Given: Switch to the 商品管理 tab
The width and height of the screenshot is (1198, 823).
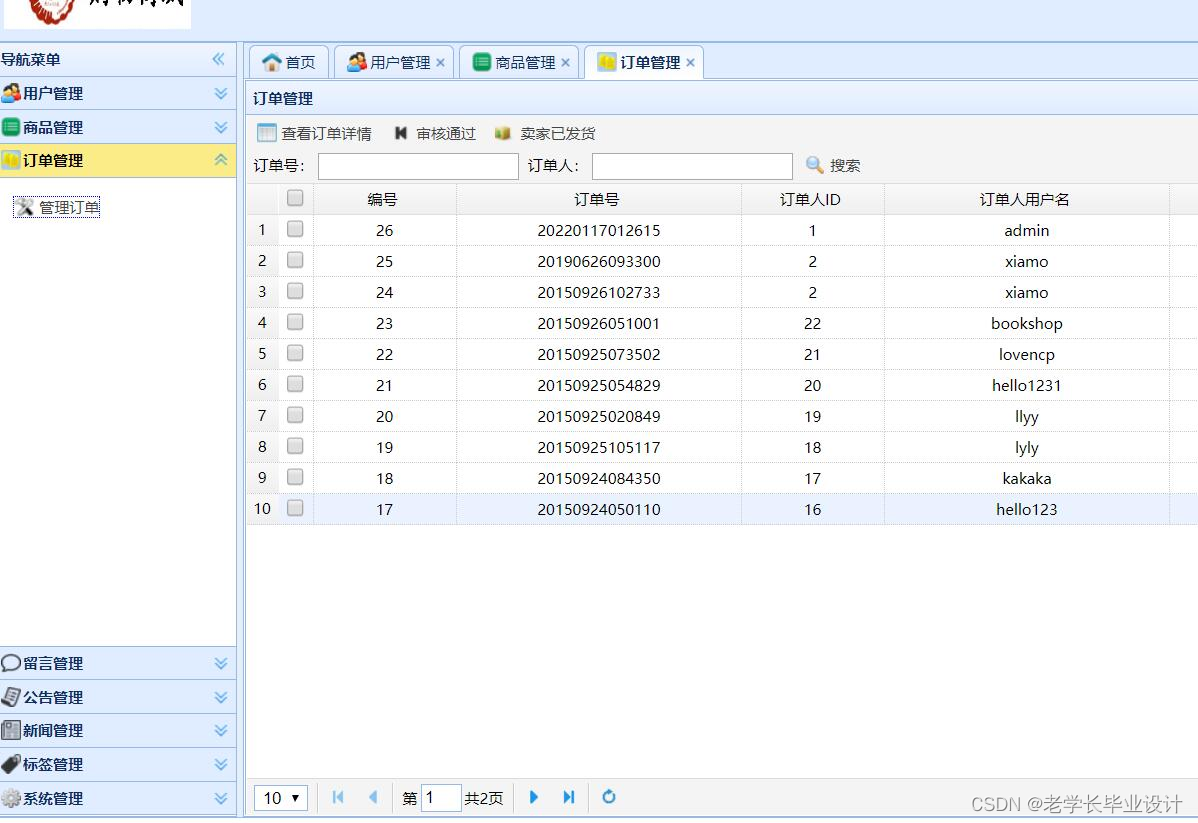Looking at the screenshot, I should tap(520, 62).
